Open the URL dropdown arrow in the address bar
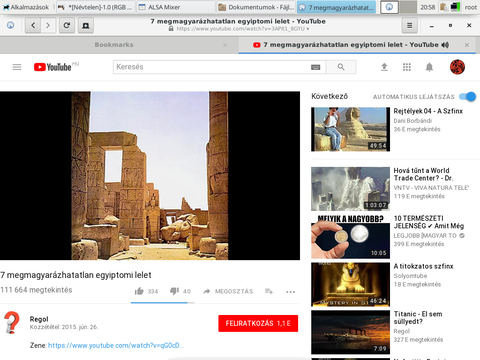Screen dimensions: 480x360 (x=308, y=29)
